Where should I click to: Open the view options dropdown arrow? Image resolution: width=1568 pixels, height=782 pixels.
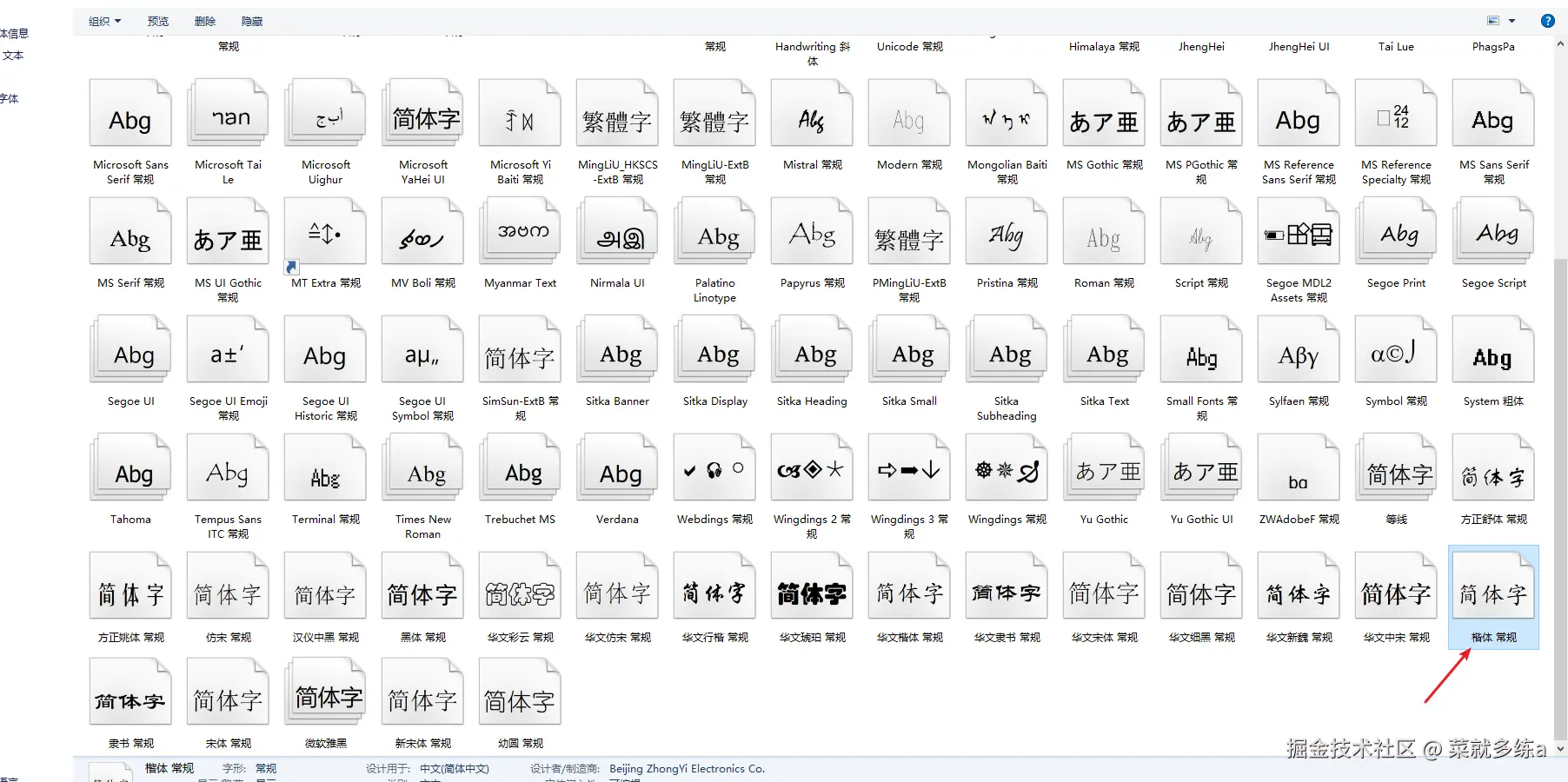point(1512,21)
